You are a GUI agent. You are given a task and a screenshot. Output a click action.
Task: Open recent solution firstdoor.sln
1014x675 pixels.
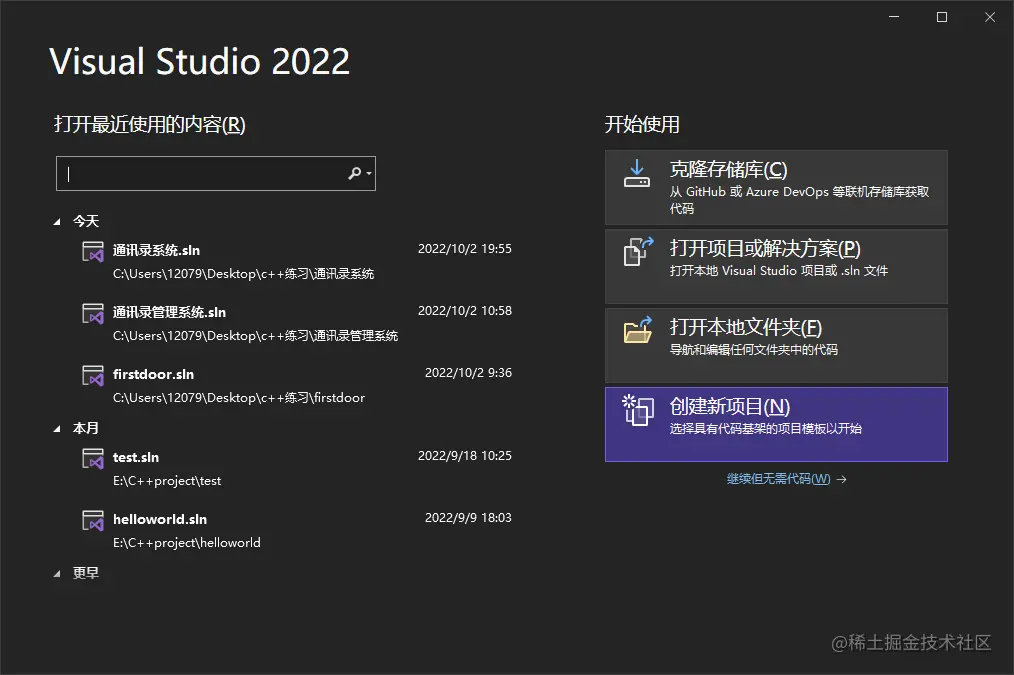click(153, 374)
